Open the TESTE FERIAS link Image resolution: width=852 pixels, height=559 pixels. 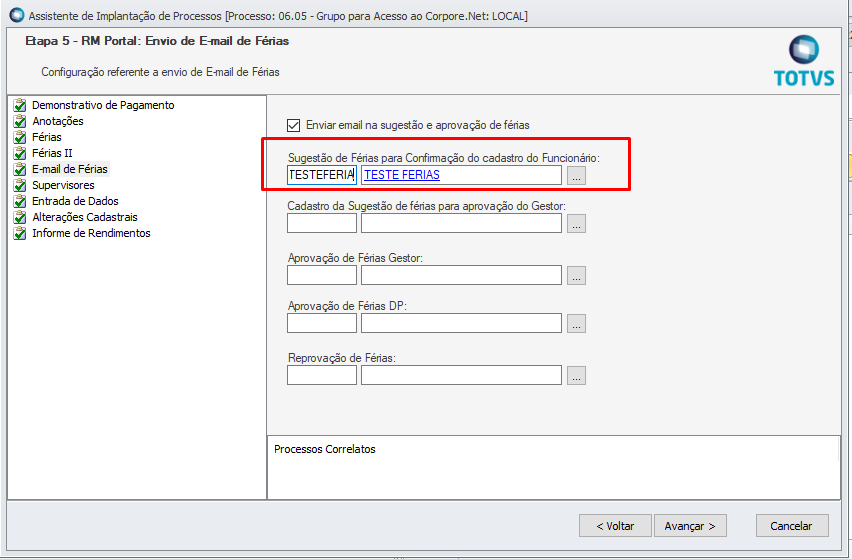coord(402,175)
